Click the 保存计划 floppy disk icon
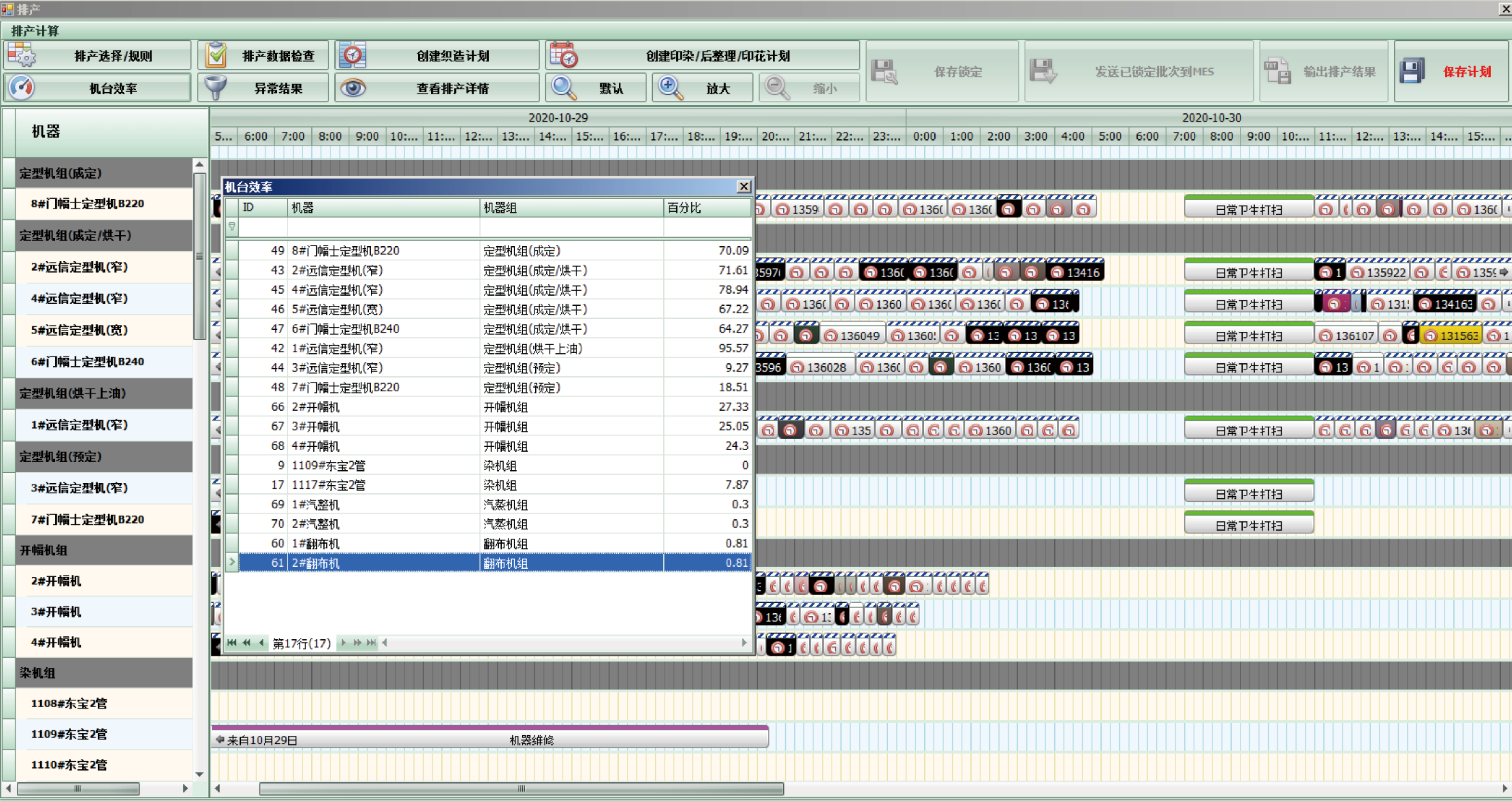Screen dimensions: 1512x802 (1412, 72)
